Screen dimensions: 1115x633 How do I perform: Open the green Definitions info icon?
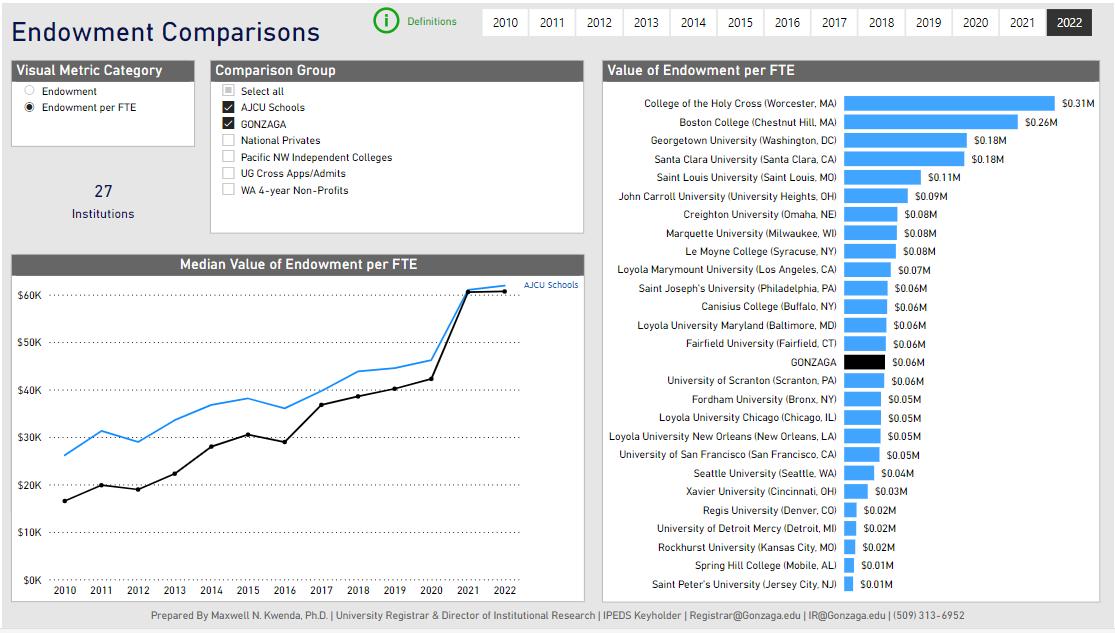pyautogui.click(x=386, y=21)
